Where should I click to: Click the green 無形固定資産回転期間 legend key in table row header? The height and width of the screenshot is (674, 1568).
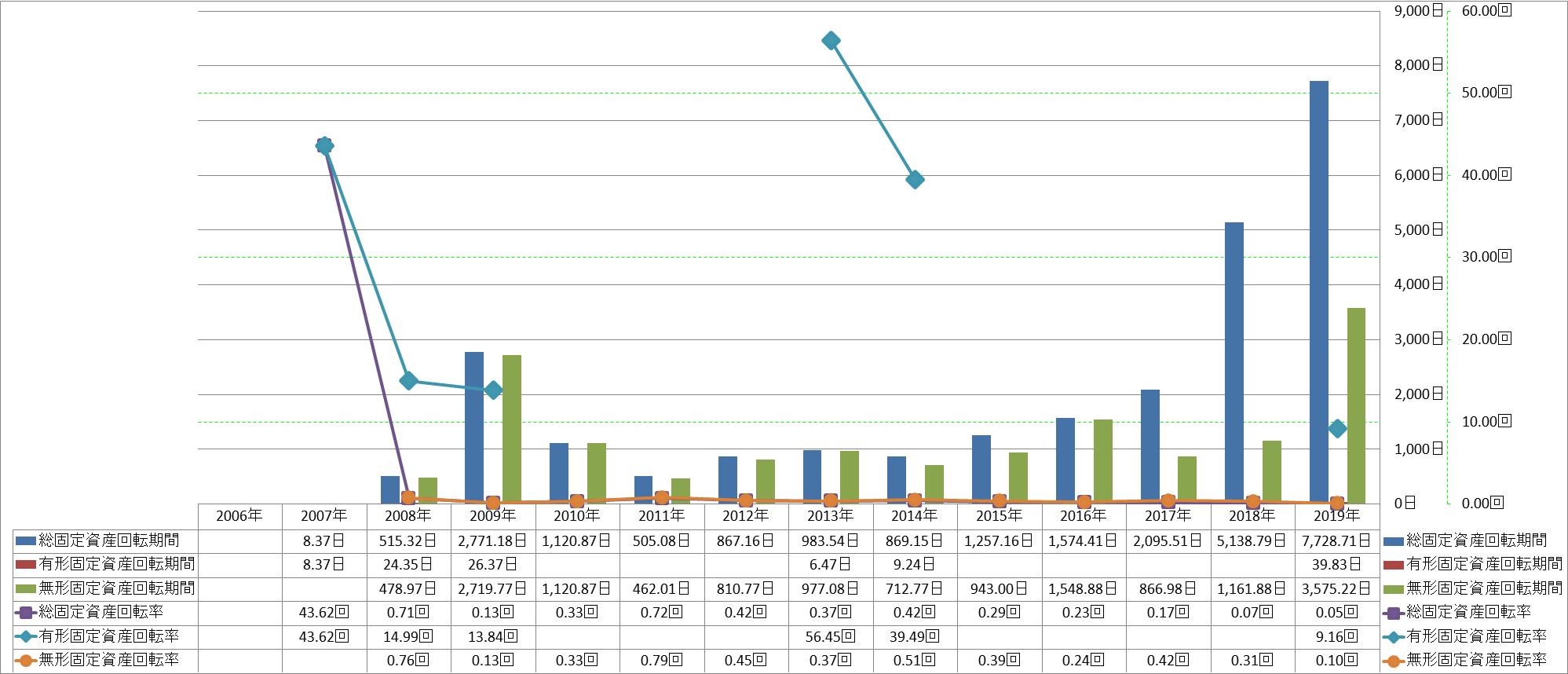click(x=26, y=588)
